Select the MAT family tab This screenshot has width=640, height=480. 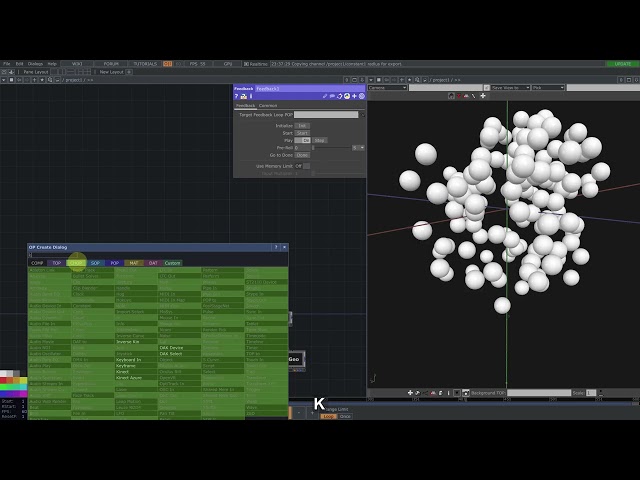click(134, 263)
